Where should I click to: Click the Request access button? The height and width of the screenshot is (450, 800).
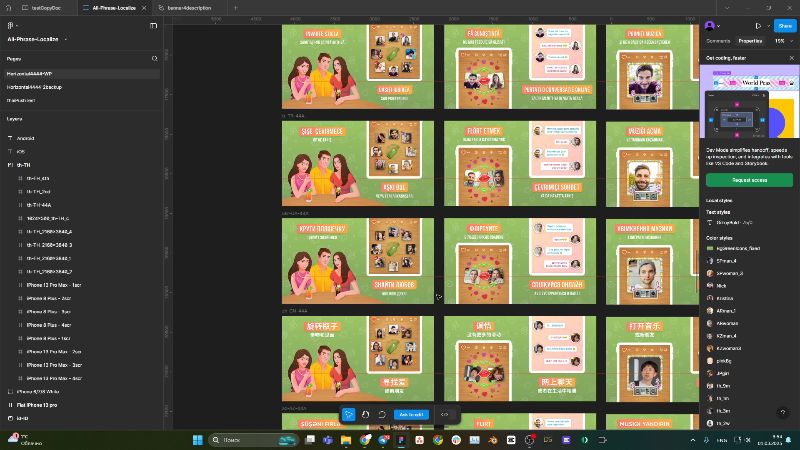(749, 180)
